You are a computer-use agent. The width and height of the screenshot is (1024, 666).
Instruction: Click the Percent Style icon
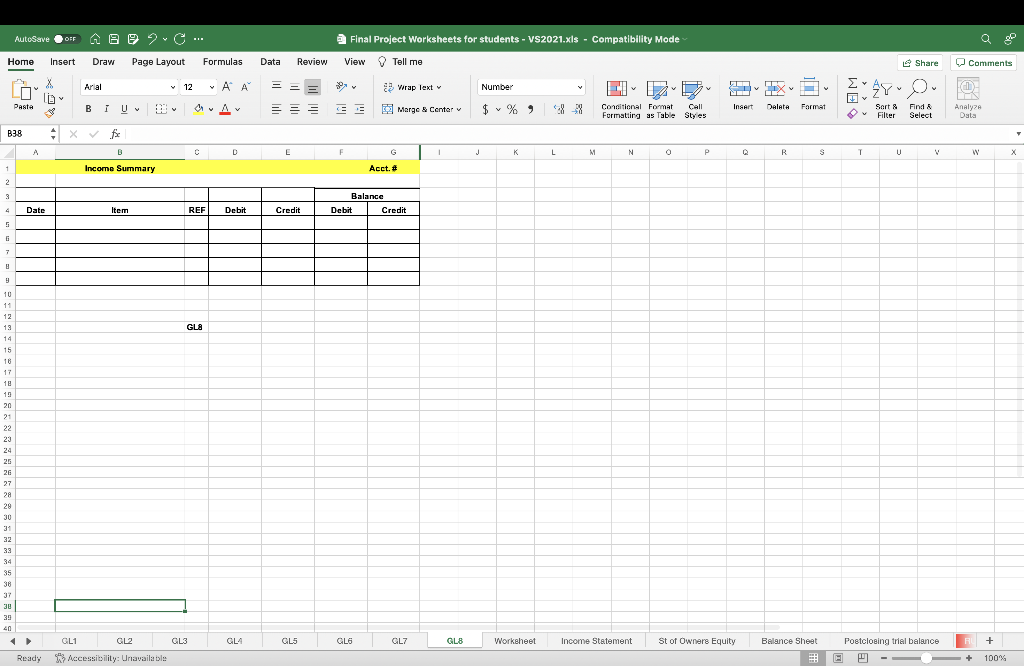tap(512, 109)
